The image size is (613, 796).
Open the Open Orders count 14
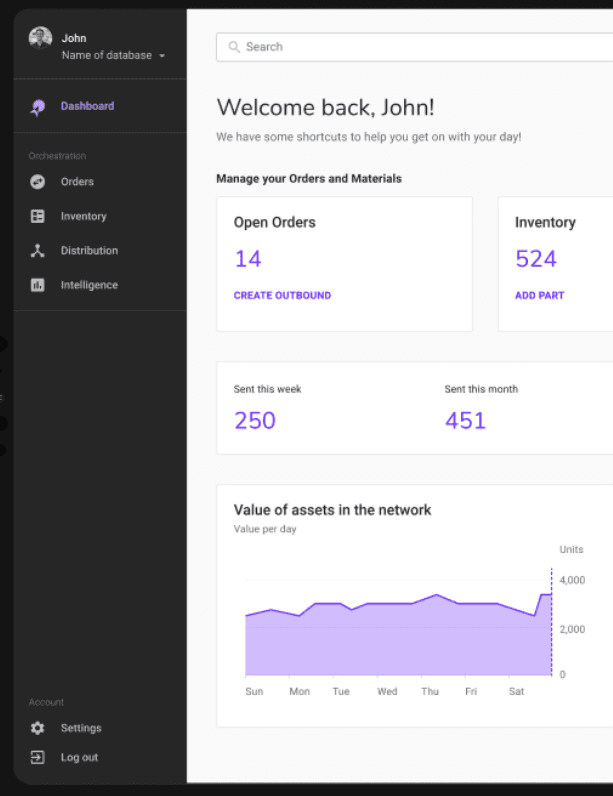click(x=248, y=259)
